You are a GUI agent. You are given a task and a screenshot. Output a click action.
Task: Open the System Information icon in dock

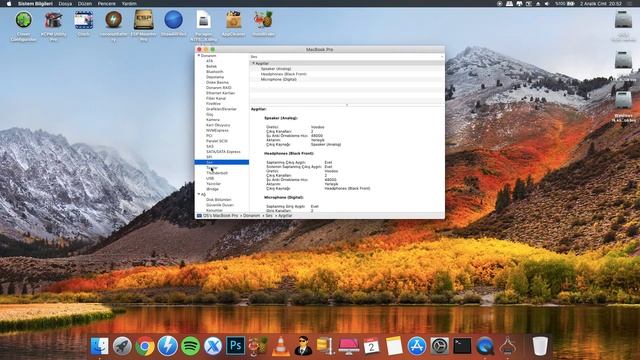coord(508,346)
